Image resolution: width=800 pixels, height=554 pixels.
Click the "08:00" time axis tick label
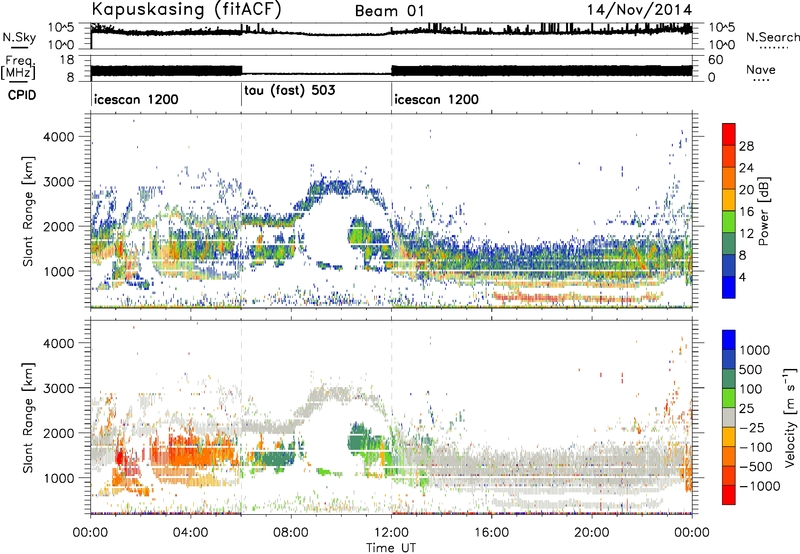tap(290, 533)
